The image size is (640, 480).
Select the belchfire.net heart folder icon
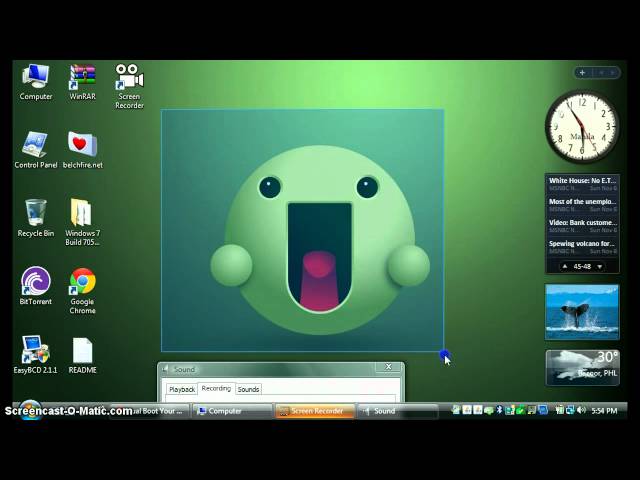[x=82, y=150]
